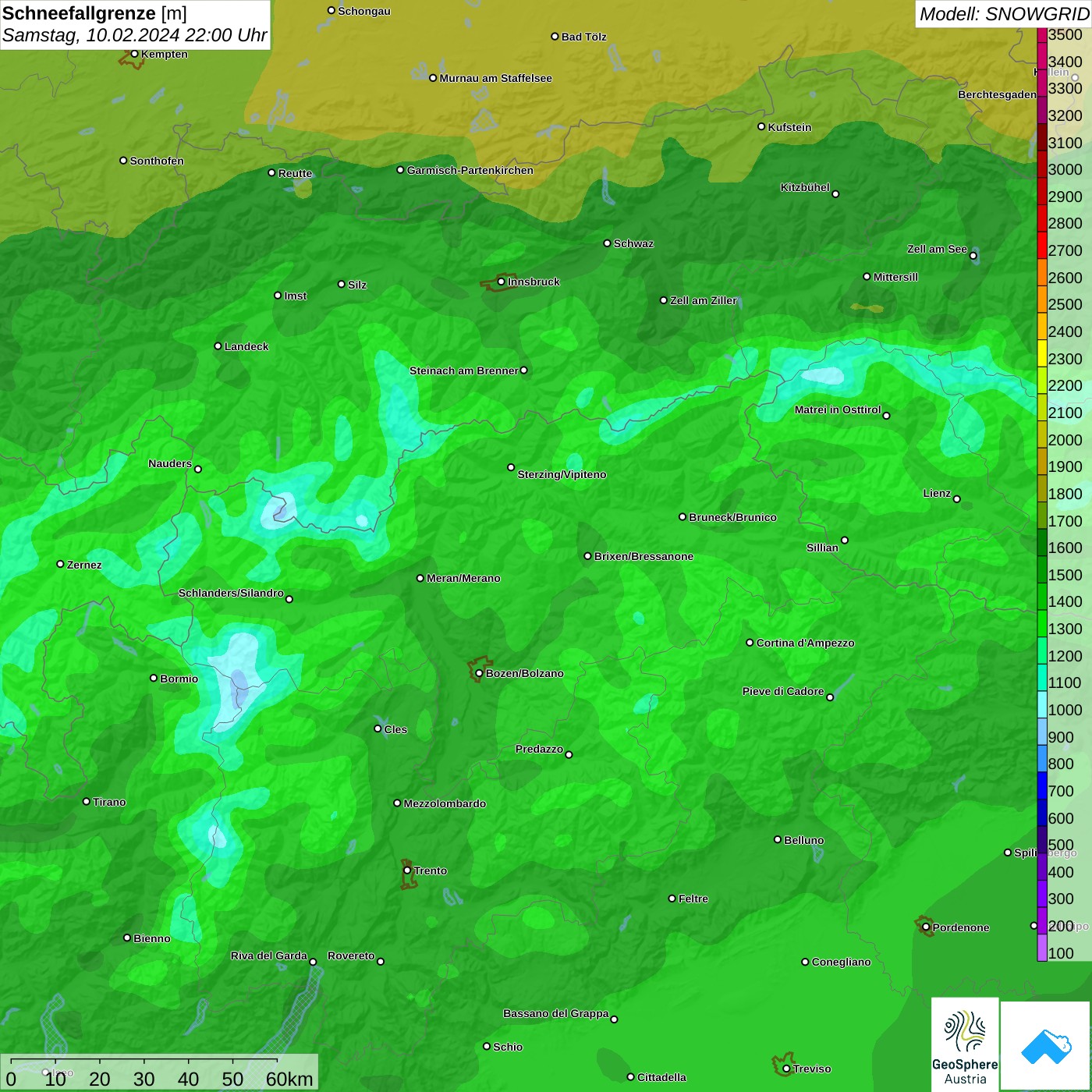
Task: Click the Schwaz label
Action: [633, 243]
